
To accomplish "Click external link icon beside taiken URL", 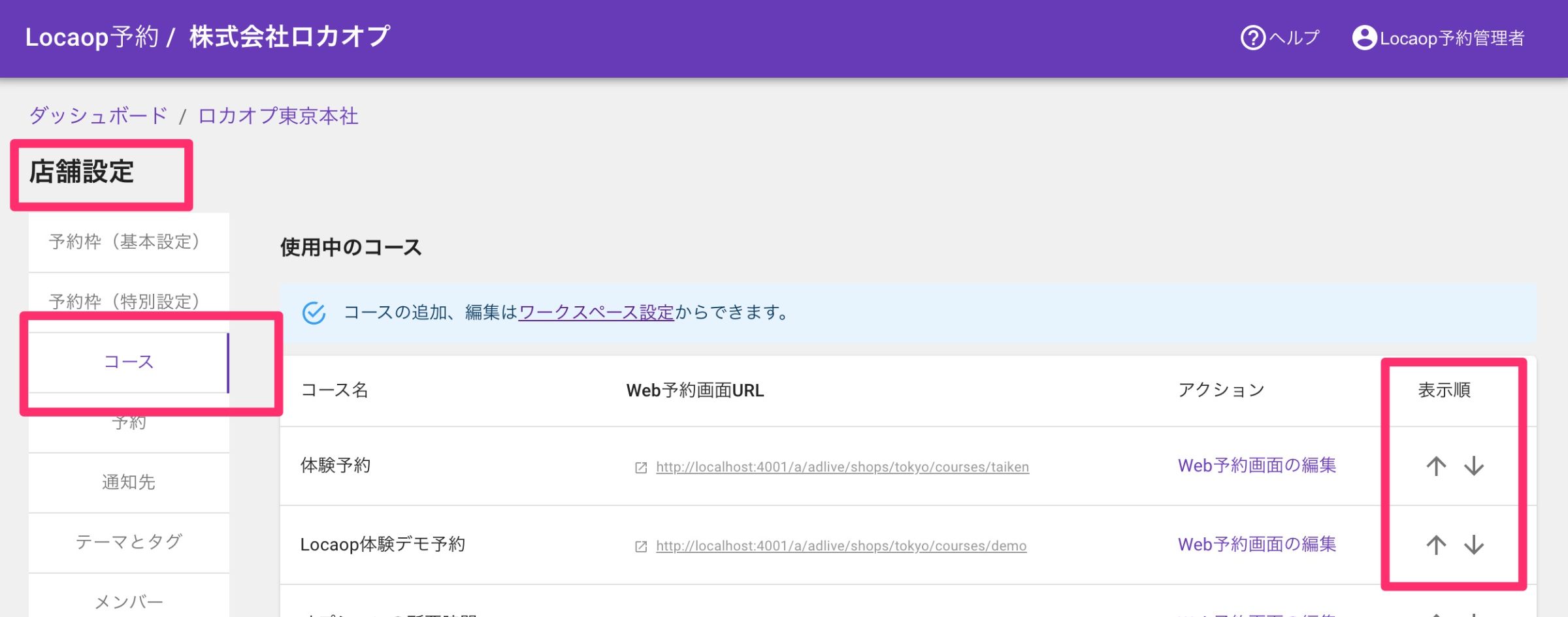I will coord(641,467).
